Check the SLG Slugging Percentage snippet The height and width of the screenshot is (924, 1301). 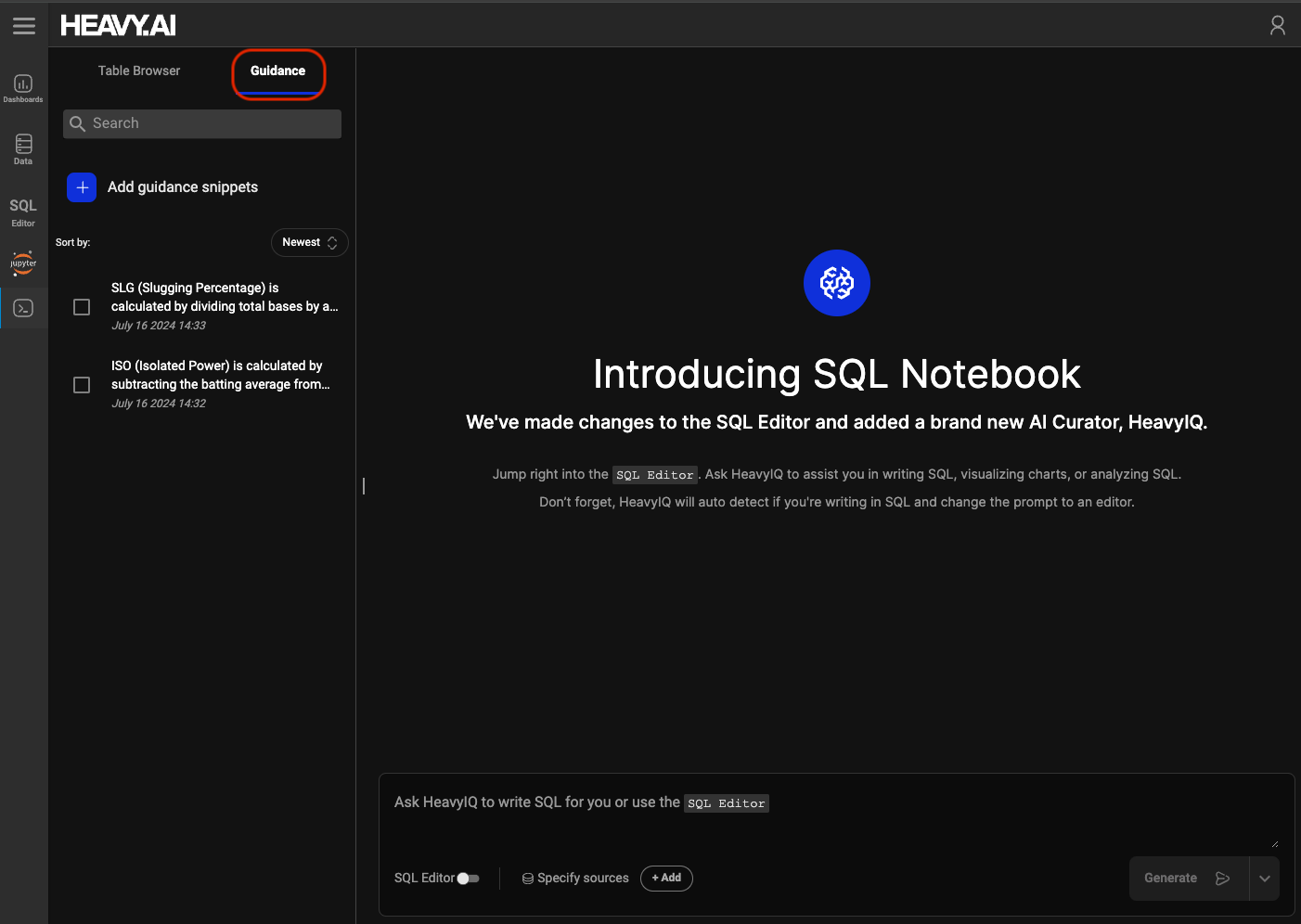(x=82, y=307)
